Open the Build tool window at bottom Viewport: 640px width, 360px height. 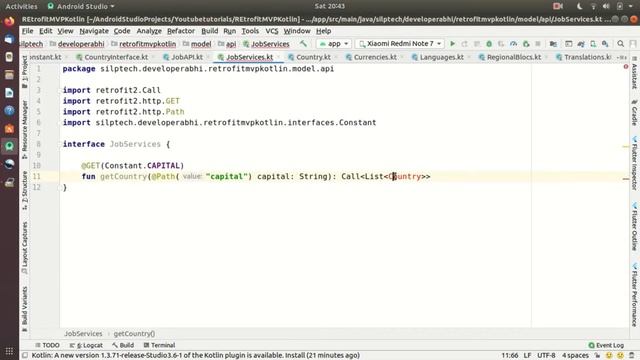(x=123, y=345)
